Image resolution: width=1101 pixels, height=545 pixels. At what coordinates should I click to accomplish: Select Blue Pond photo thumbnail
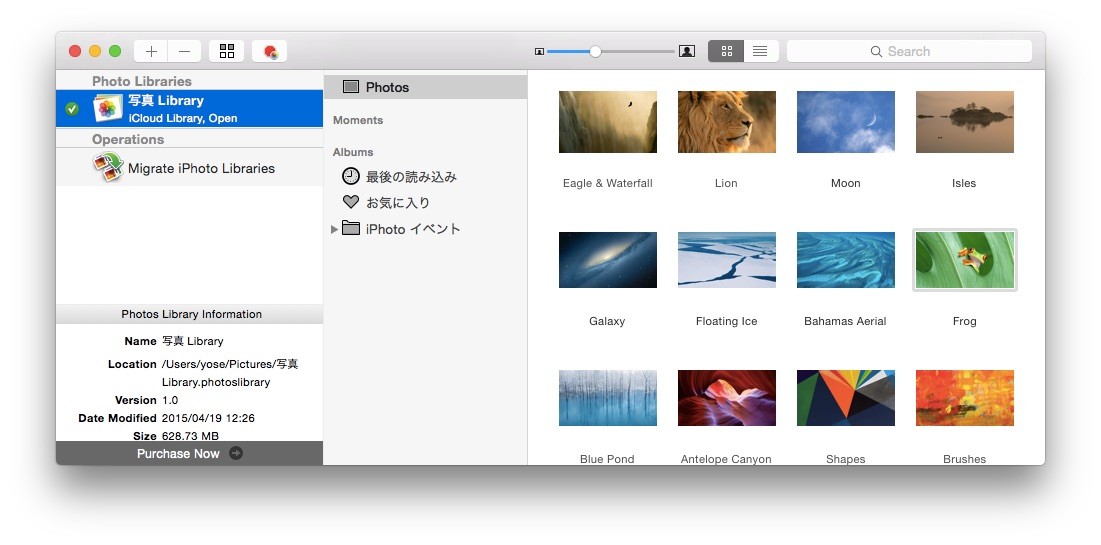tap(607, 398)
